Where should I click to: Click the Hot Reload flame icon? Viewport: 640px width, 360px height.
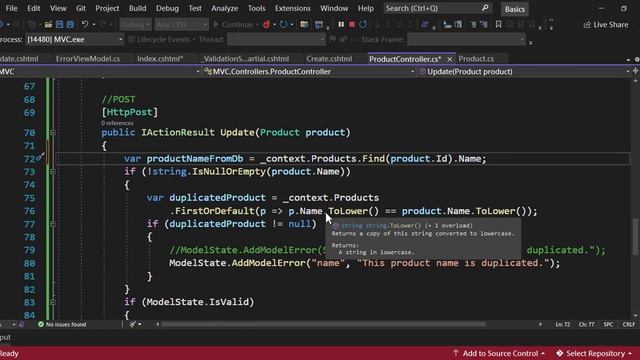click(x=266, y=25)
